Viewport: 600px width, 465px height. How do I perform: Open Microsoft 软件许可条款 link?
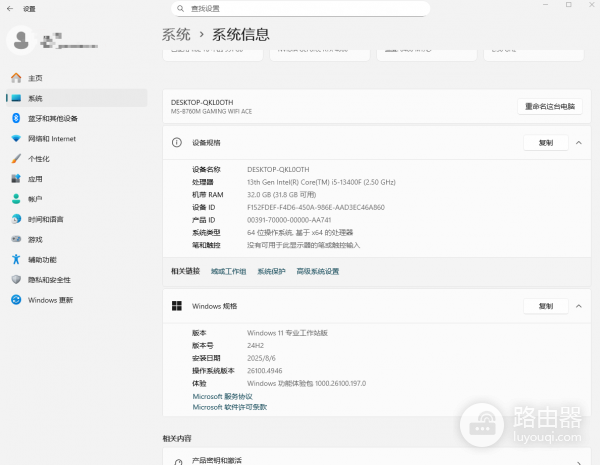[x=230, y=407]
